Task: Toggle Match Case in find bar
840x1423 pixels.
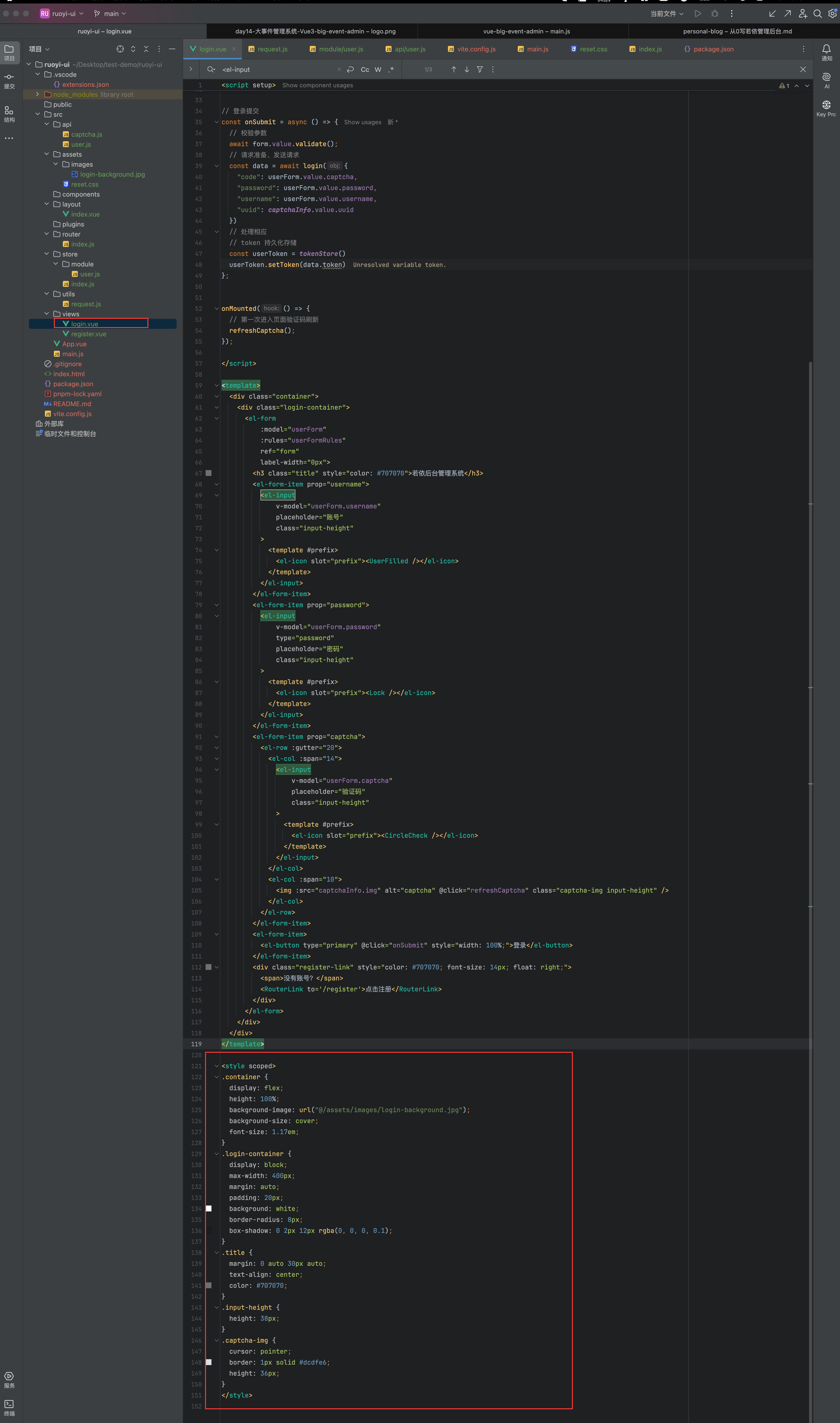Action: click(365, 70)
